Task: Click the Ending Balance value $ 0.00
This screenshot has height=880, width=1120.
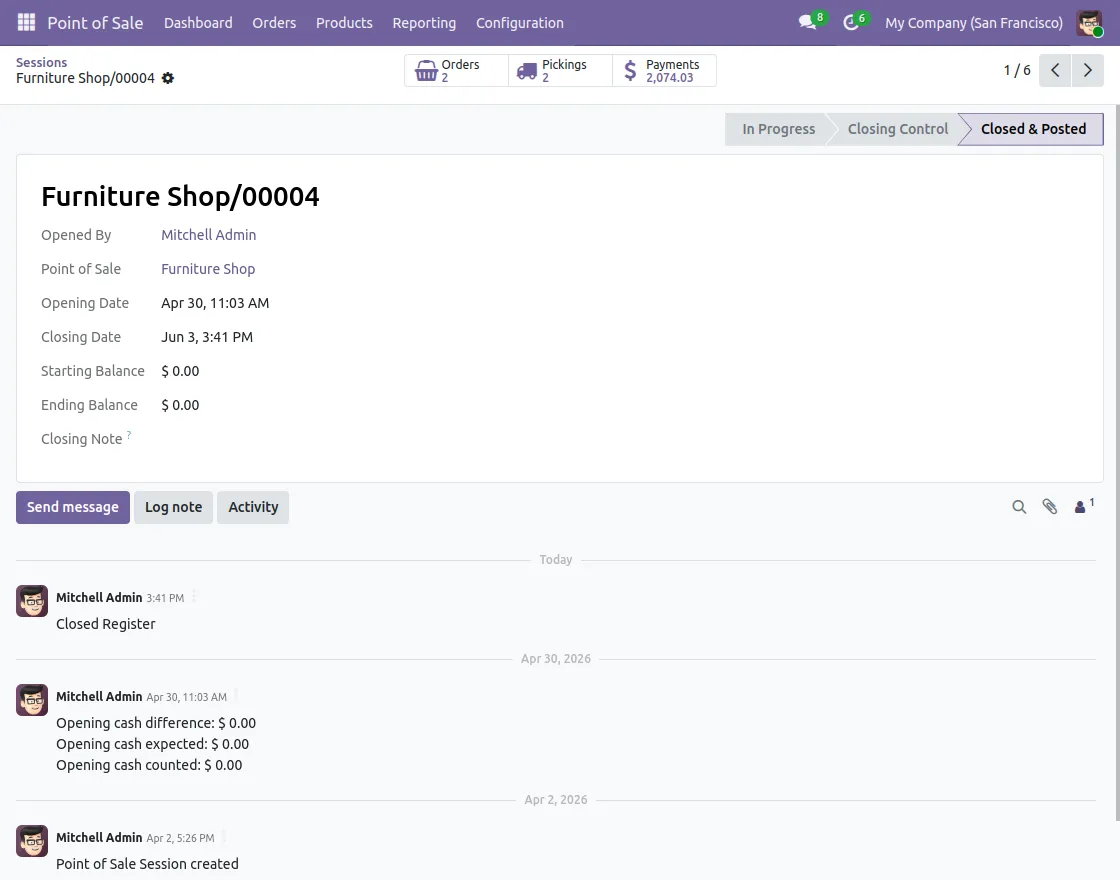Action: point(180,405)
